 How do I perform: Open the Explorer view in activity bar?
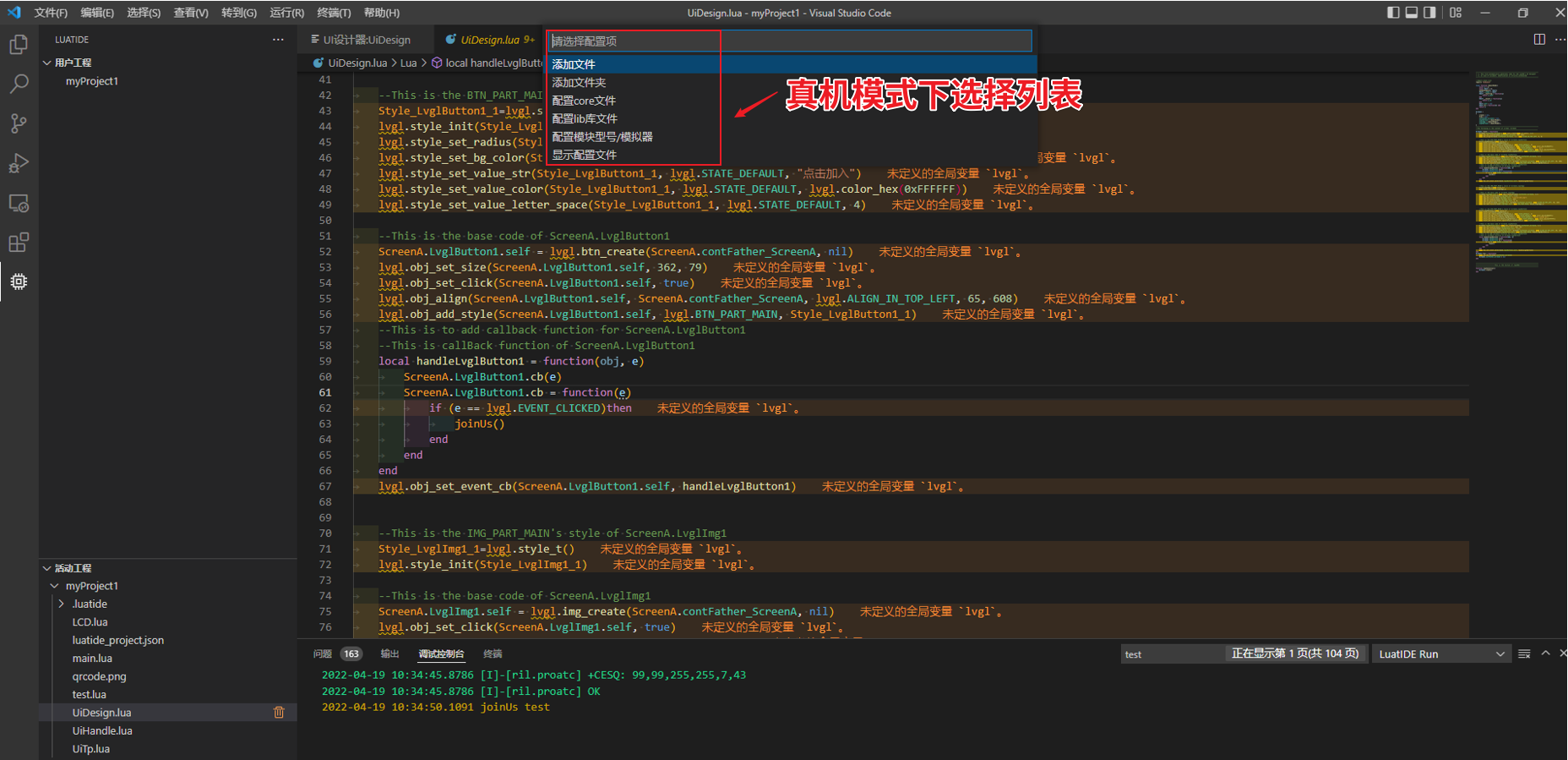[x=19, y=45]
